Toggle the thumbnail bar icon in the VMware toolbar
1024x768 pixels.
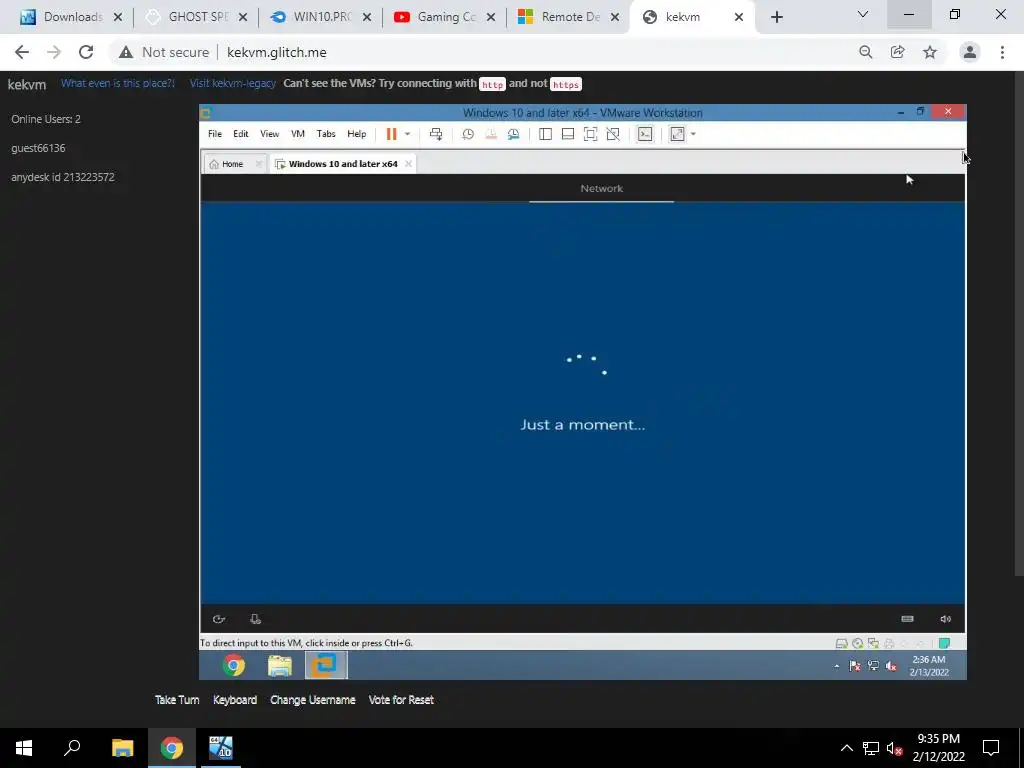(568, 134)
